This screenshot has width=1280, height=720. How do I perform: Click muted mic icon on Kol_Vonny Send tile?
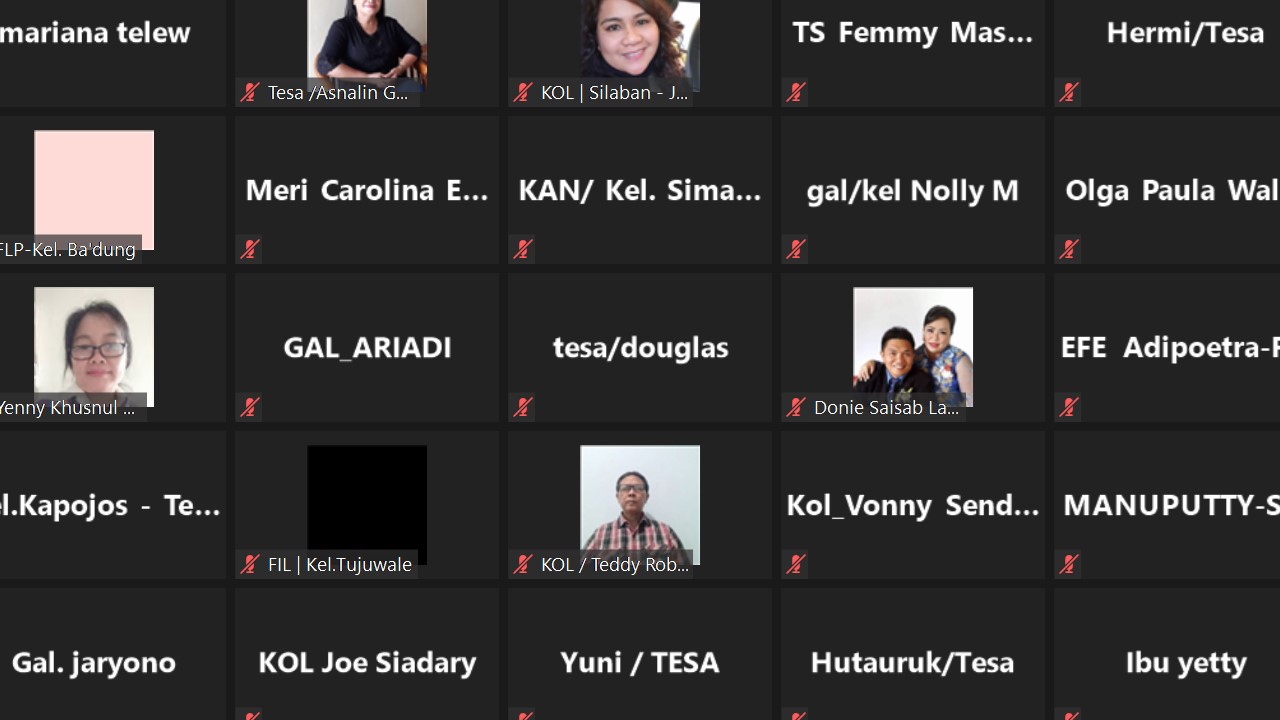coord(796,565)
